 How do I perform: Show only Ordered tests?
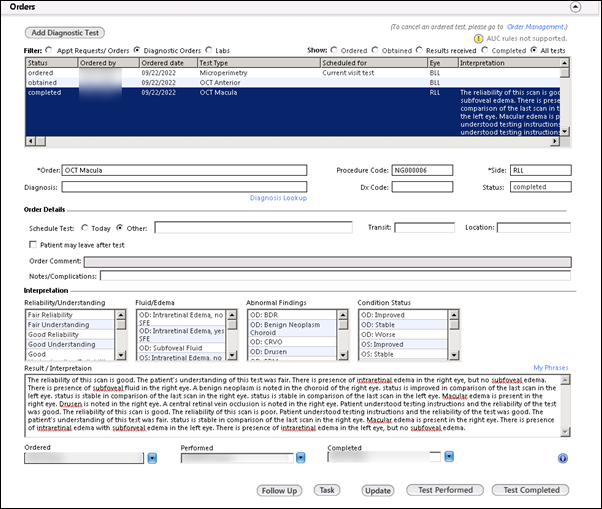tap(334, 50)
